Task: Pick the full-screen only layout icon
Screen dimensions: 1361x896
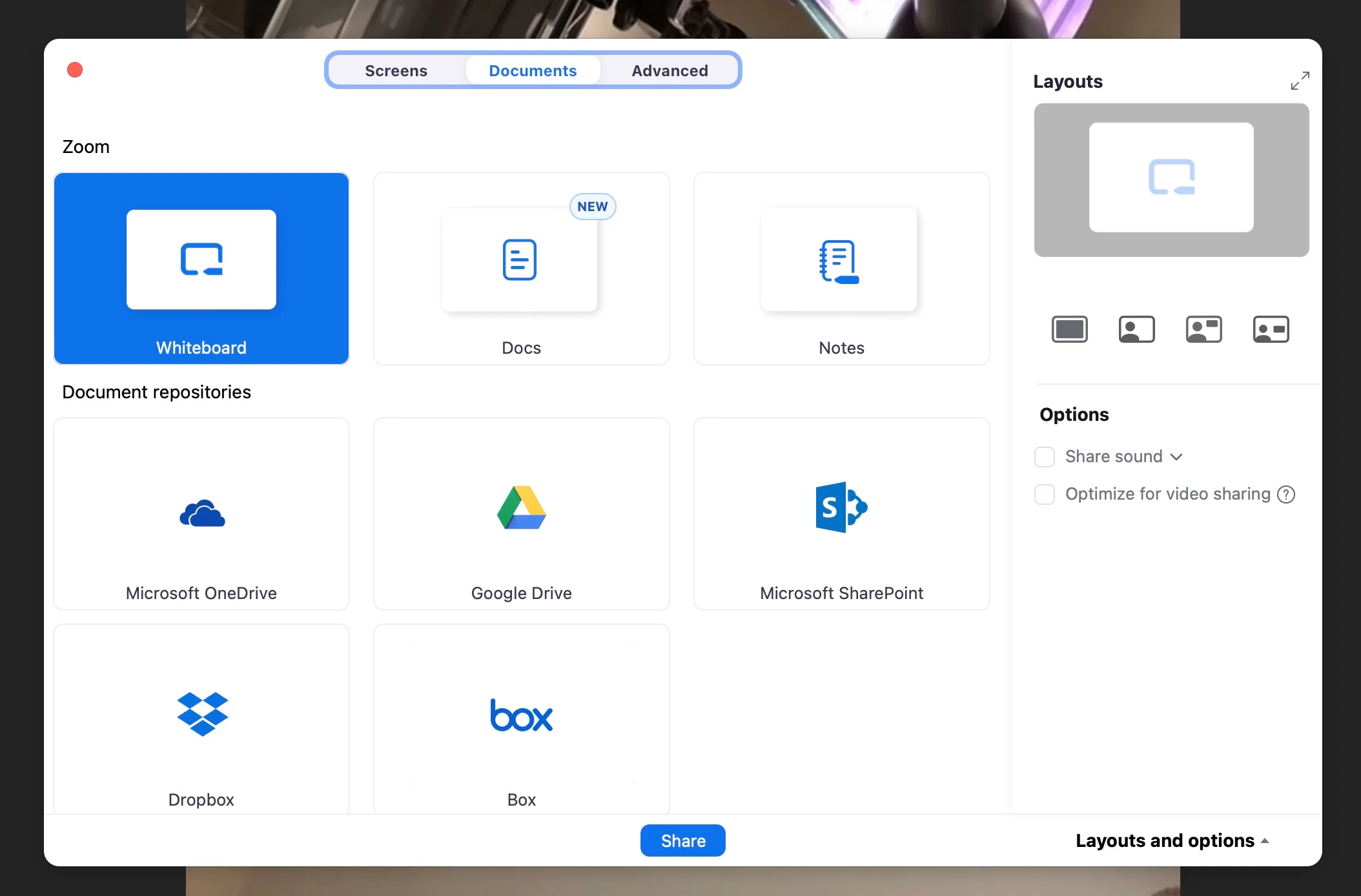Action: (x=1070, y=329)
